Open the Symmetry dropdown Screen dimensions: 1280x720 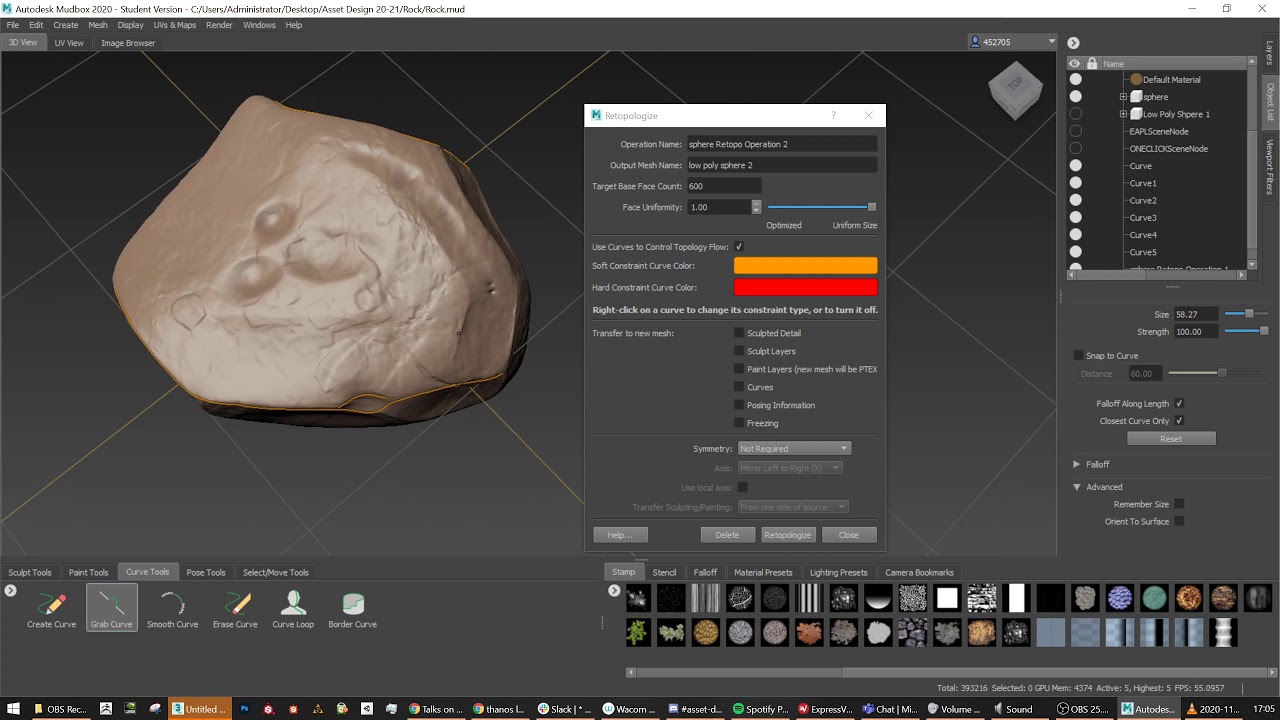tap(794, 449)
